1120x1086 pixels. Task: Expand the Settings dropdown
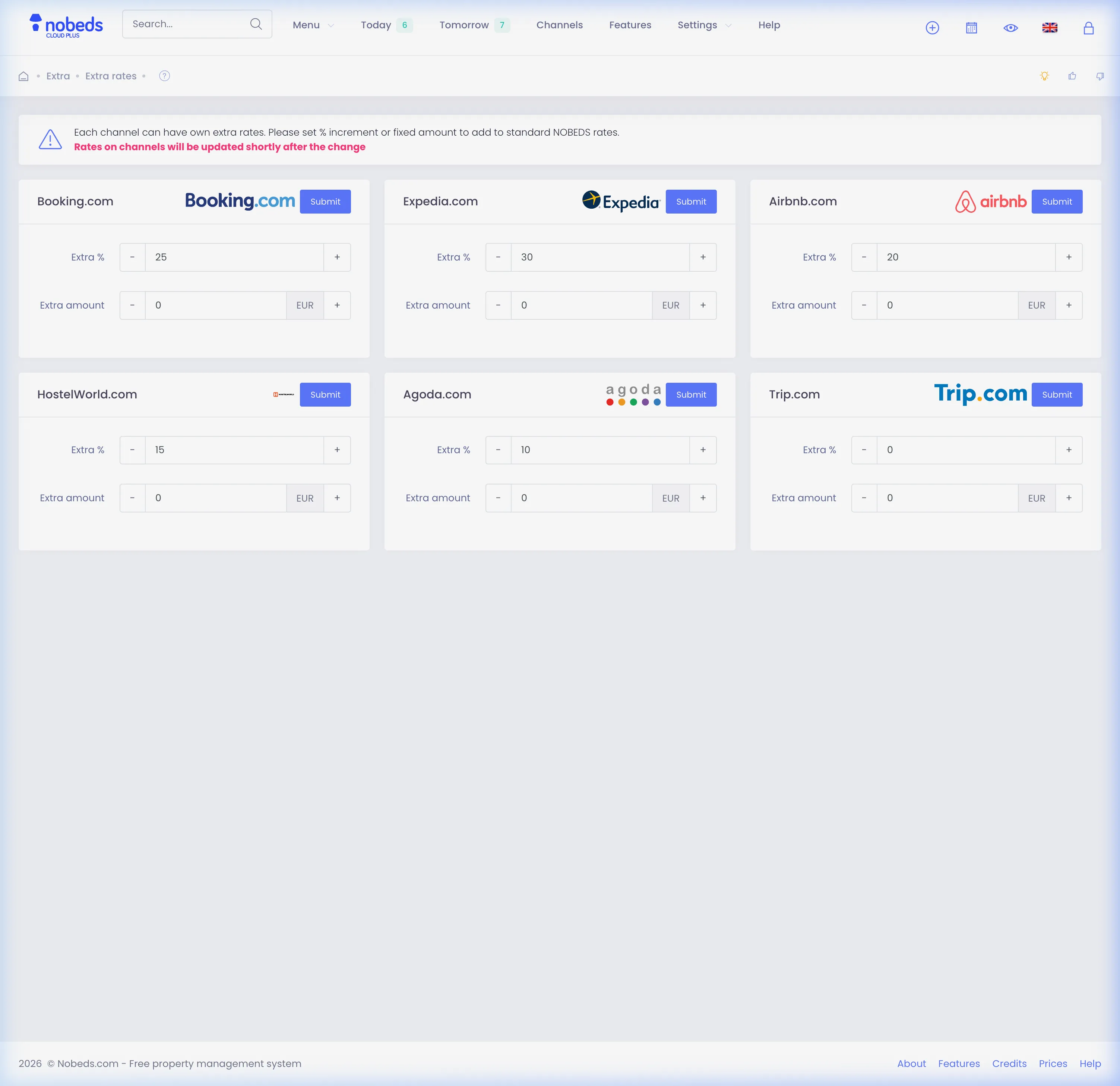(x=704, y=25)
